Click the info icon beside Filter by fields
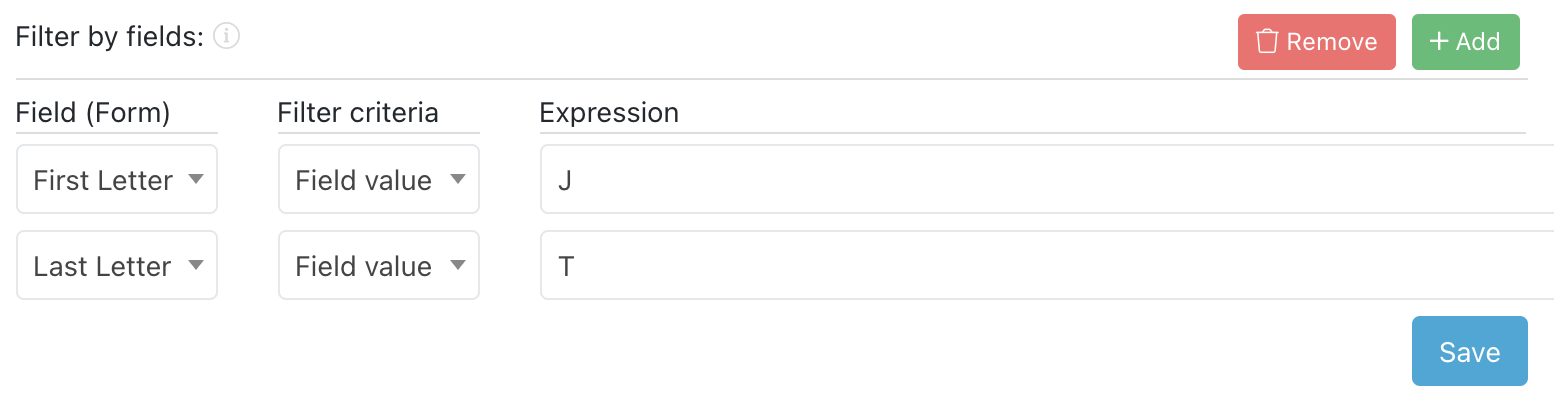The width and height of the screenshot is (1554, 412). 227,37
